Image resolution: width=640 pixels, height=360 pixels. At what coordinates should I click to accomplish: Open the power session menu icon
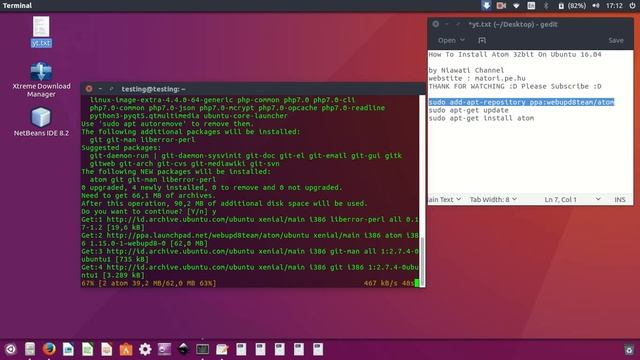[632, 6]
